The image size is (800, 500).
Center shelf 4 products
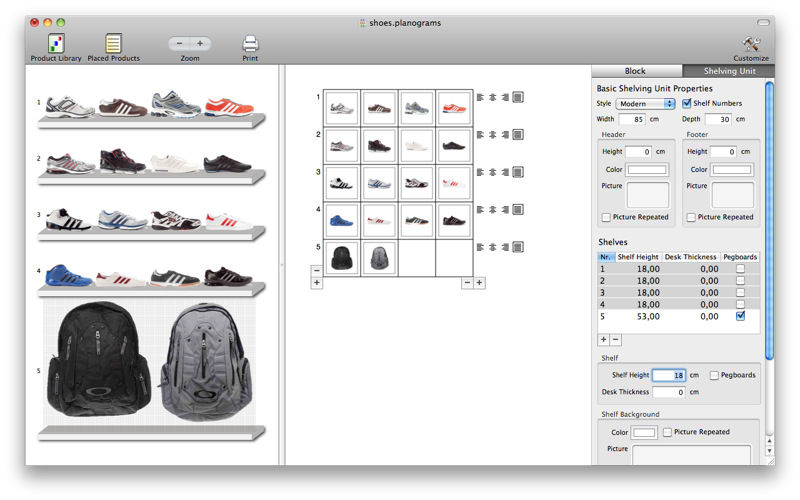[492, 209]
